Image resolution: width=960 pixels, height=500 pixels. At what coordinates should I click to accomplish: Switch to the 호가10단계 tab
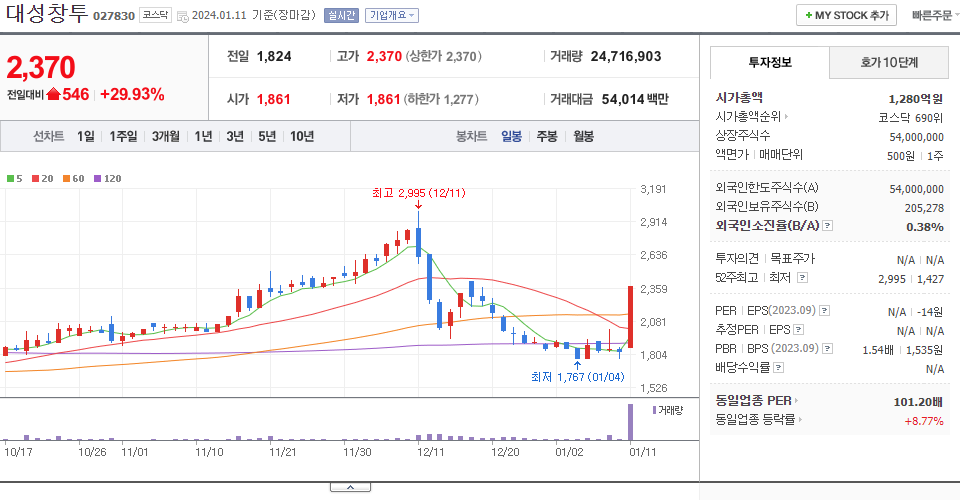click(x=889, y=62)
